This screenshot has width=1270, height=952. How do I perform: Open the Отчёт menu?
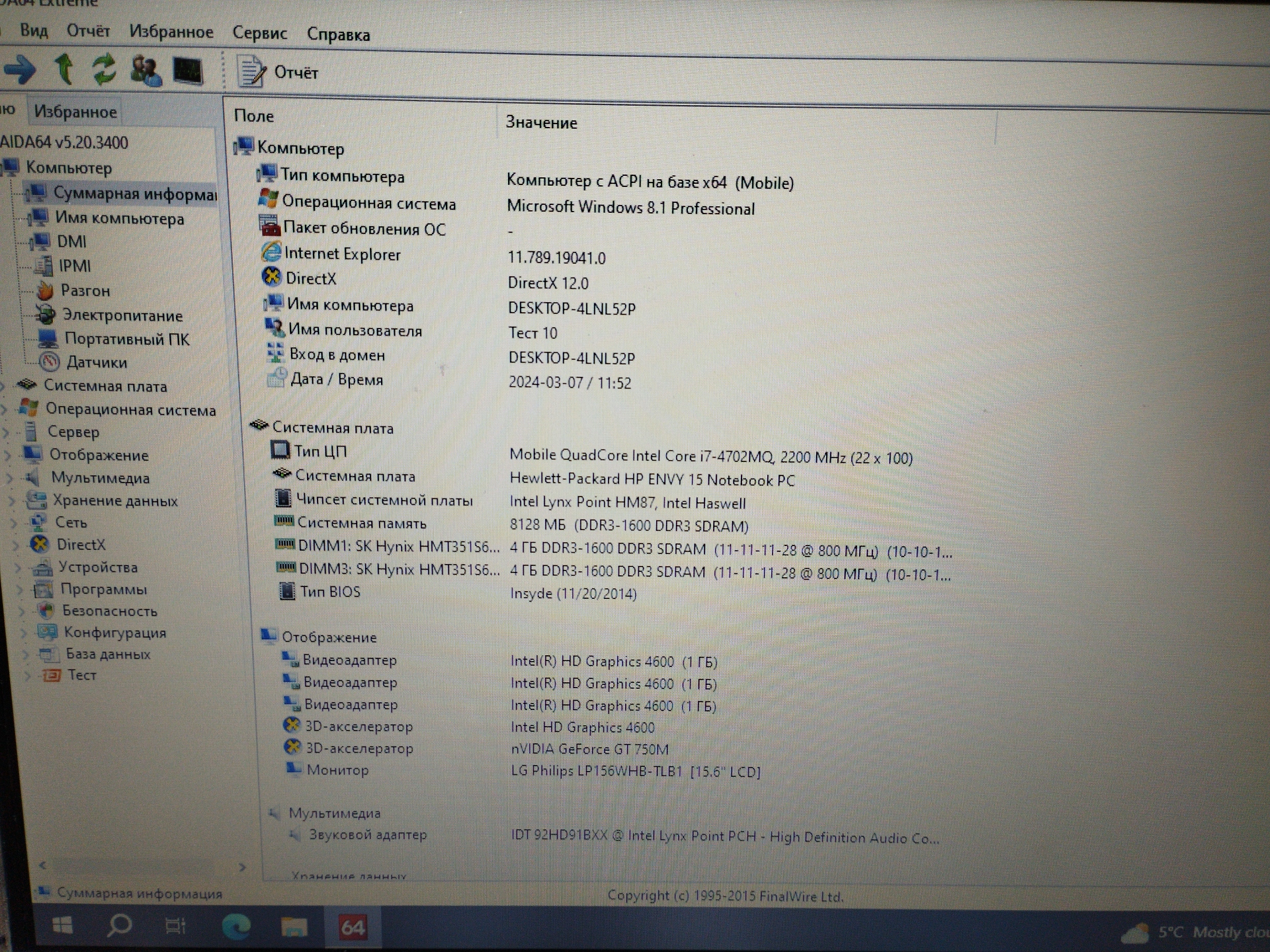coord(88,31)
